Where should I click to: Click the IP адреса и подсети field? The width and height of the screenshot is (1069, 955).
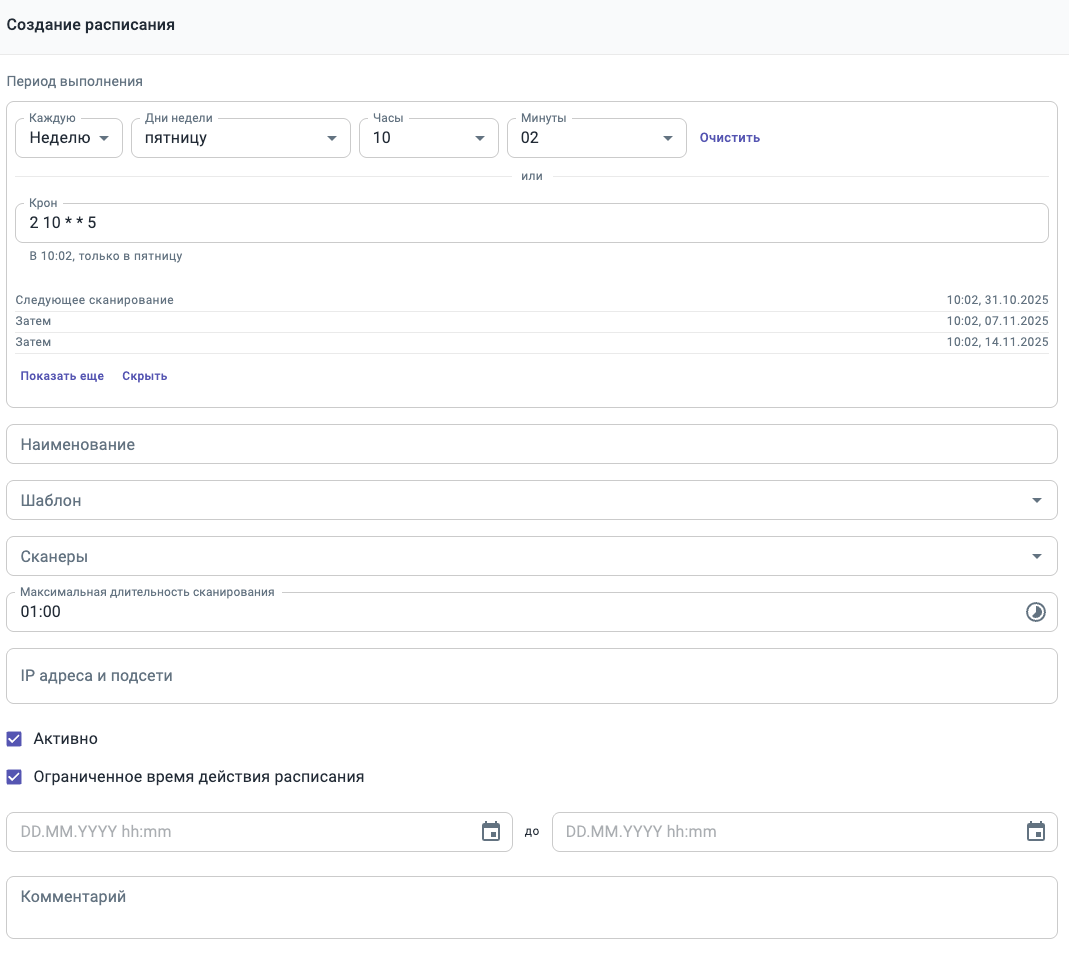click(531, 676)
